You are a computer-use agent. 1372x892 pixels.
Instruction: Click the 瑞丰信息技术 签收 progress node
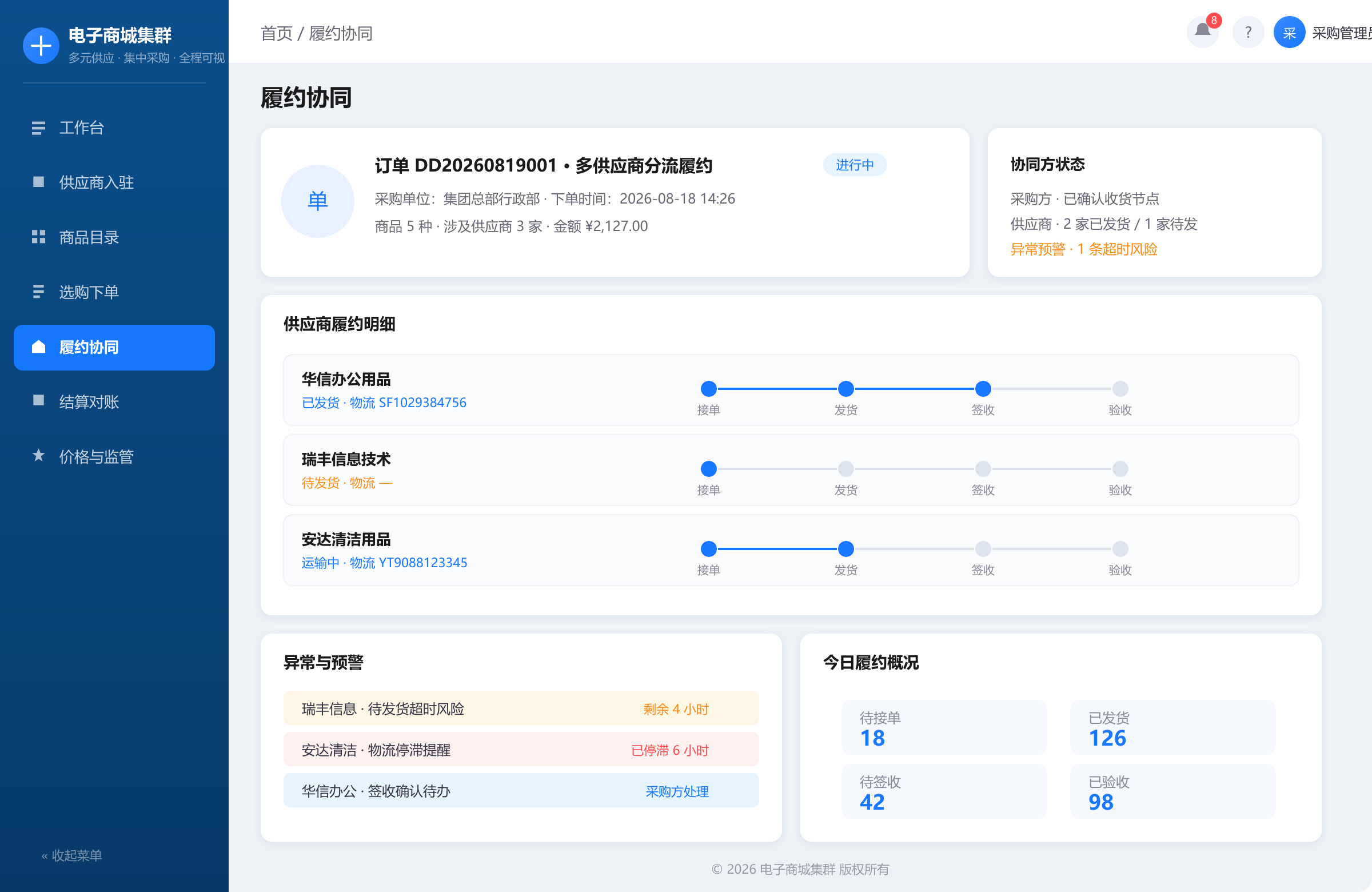pos(983,469)
